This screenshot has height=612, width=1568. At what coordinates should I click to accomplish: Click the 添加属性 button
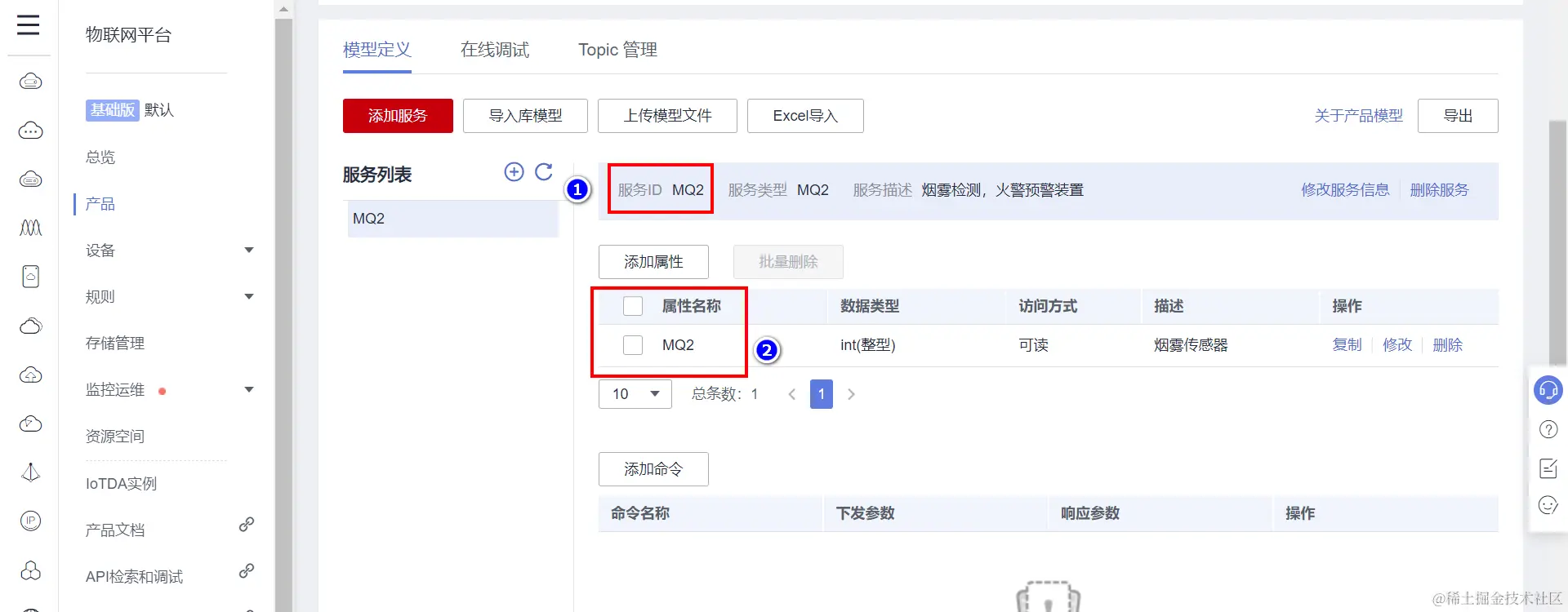pos(653,262)
